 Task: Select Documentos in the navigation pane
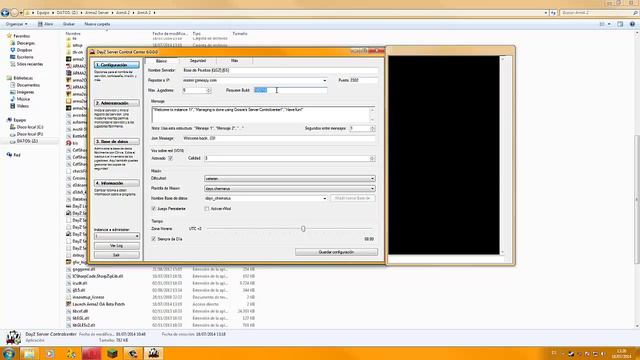(28, 85)
